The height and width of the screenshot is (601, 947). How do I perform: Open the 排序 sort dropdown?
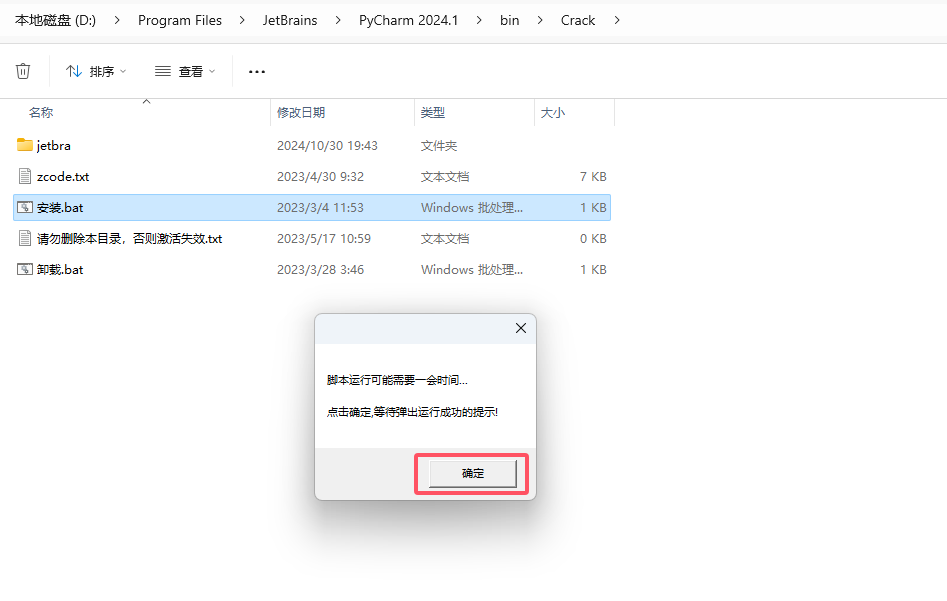tap(96, 71)
